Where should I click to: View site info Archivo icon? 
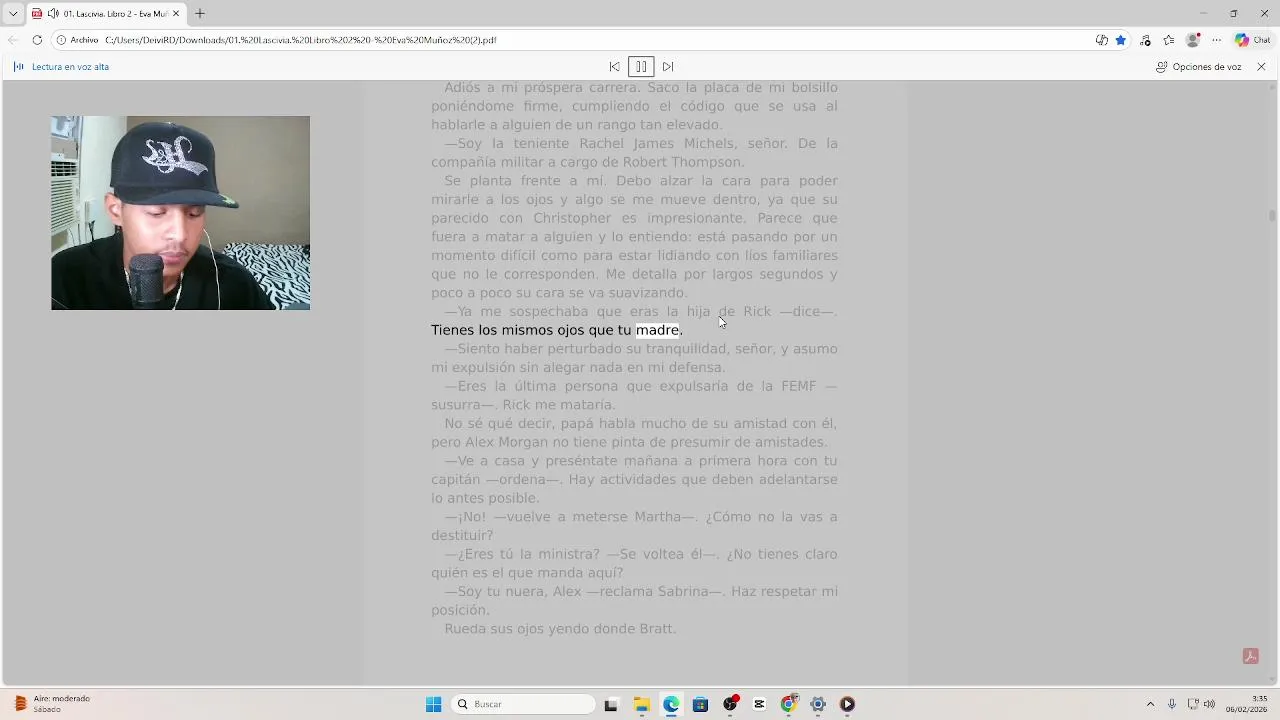[x=61, y=40]
